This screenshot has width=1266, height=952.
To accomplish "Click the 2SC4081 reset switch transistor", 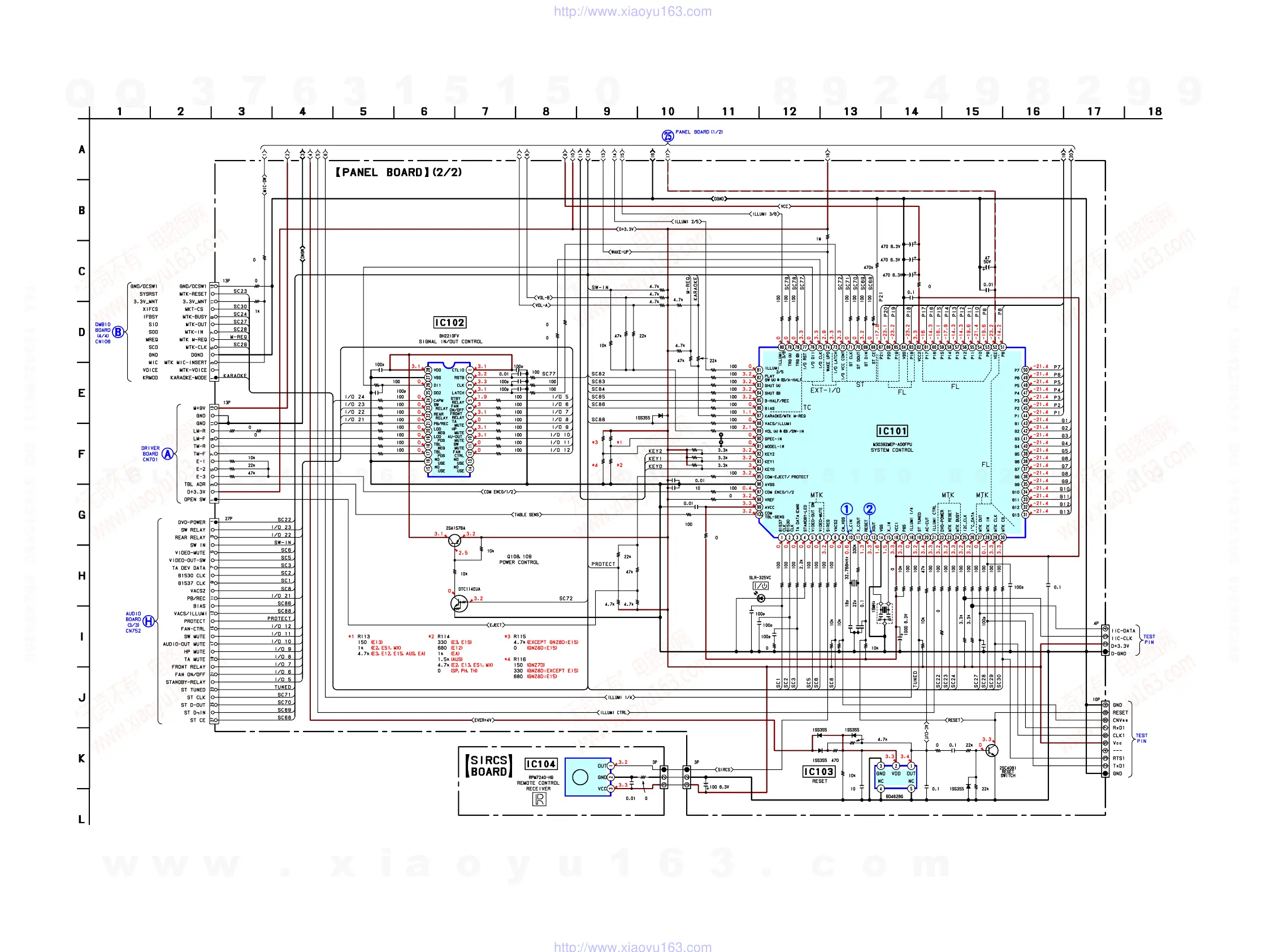I will coord(992,751).
